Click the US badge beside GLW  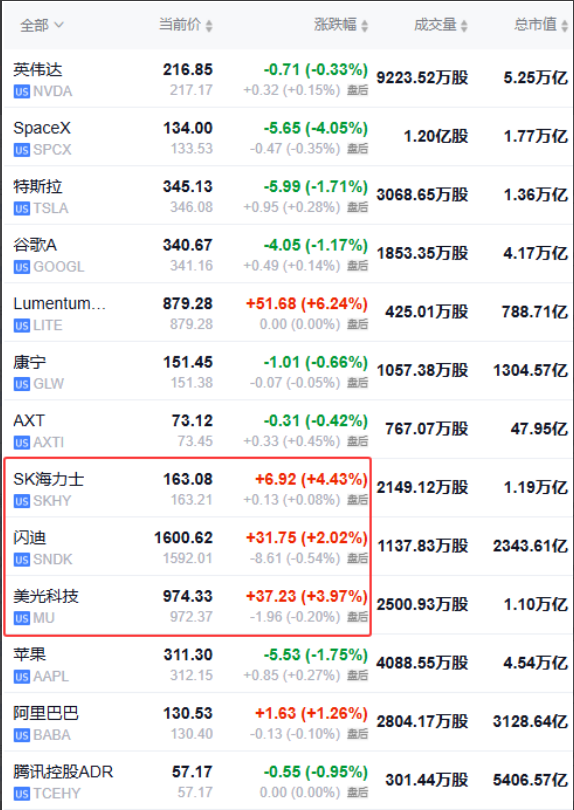pos(22,384)
